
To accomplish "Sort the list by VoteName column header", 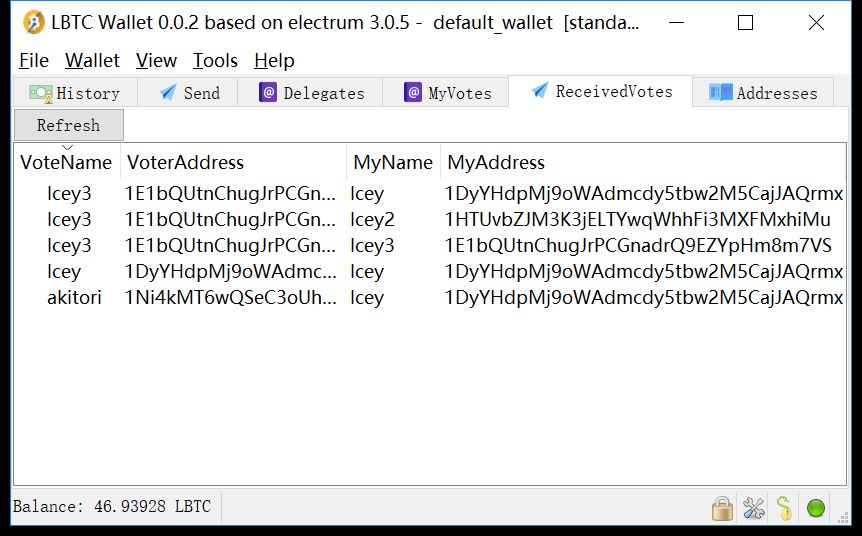I will pos(66,162).
